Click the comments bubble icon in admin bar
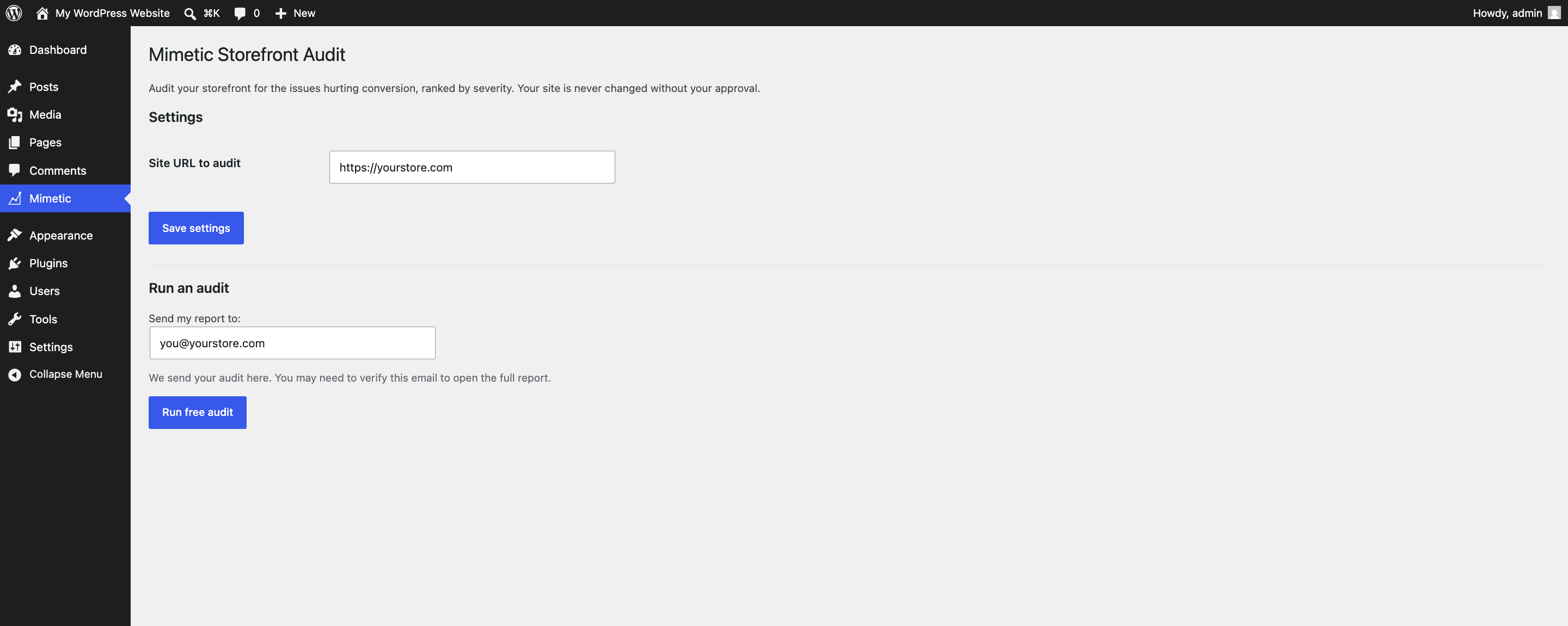The width and height of the screenshot is (1568, 626). point(240,14)
